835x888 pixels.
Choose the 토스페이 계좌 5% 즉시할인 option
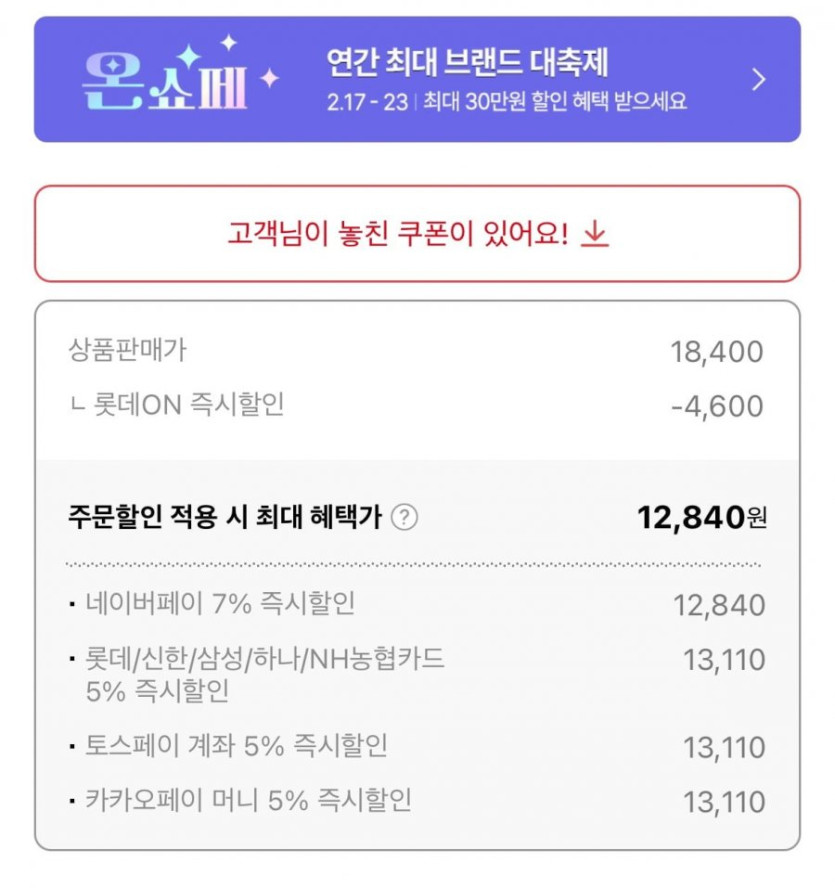pyautogui.click(x=236, y=746)
